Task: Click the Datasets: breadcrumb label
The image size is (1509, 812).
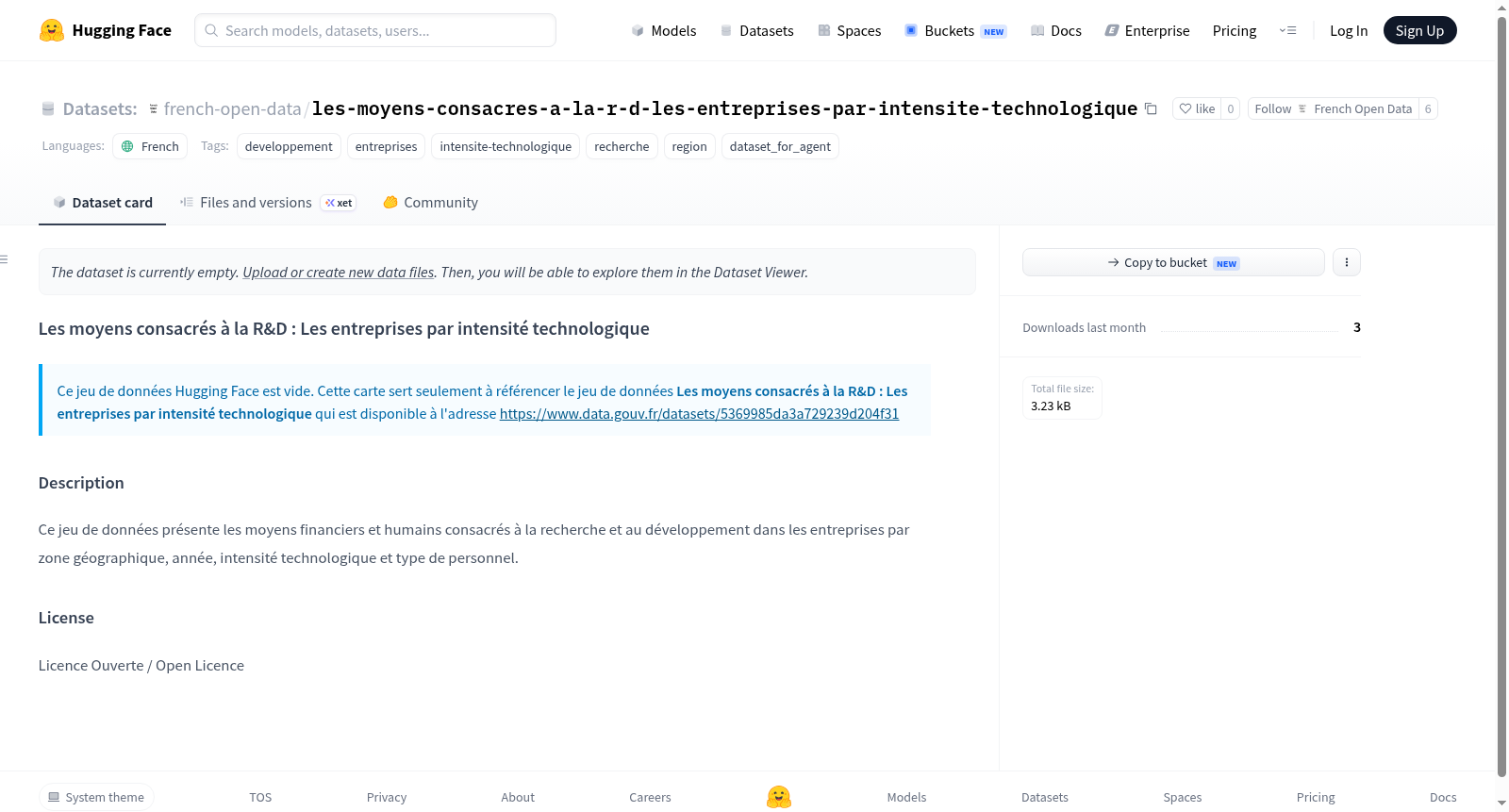Action: pos(100,108)
